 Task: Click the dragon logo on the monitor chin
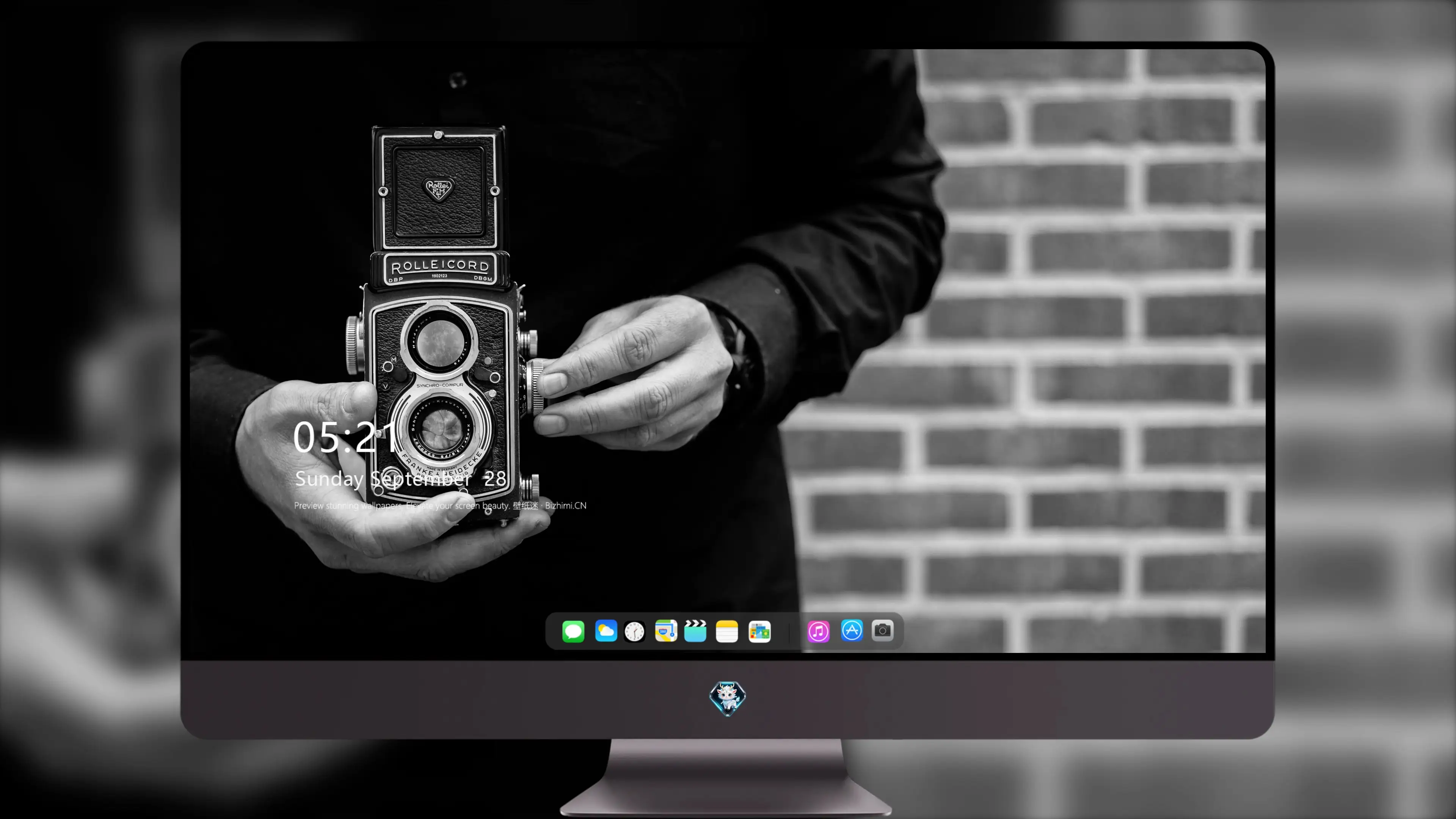point(728,698)
